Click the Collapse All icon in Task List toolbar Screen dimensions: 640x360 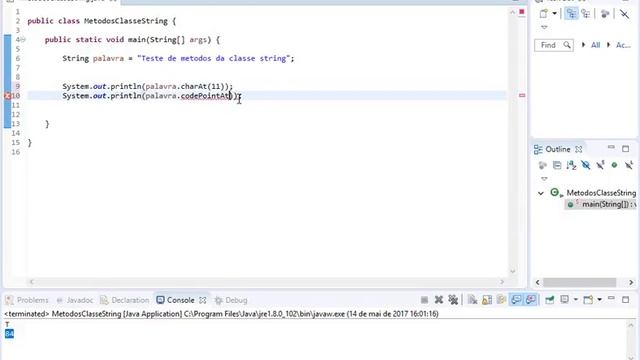624,13
